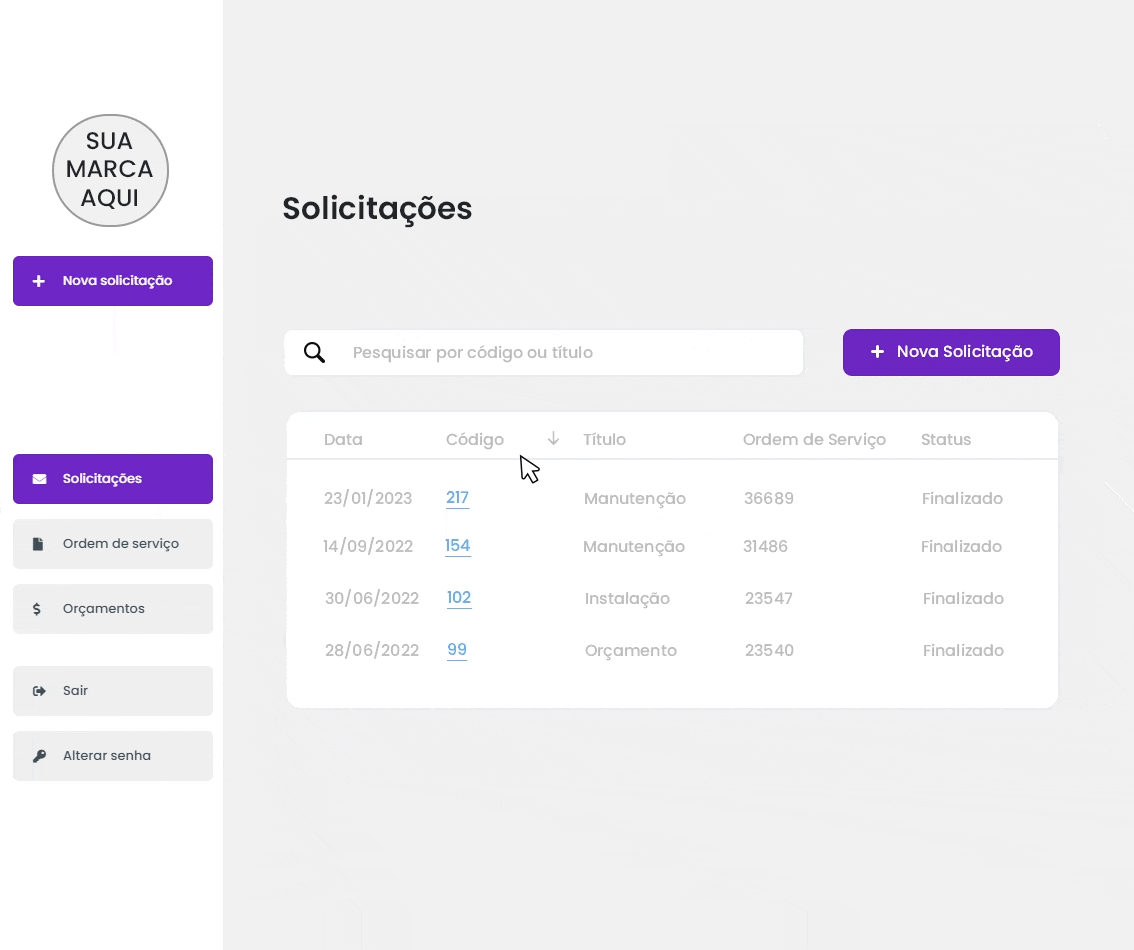Open the Ordem de serviço menu item
Image resolution: width=1134 pixels, height=950 pixels.
(113, 544)
